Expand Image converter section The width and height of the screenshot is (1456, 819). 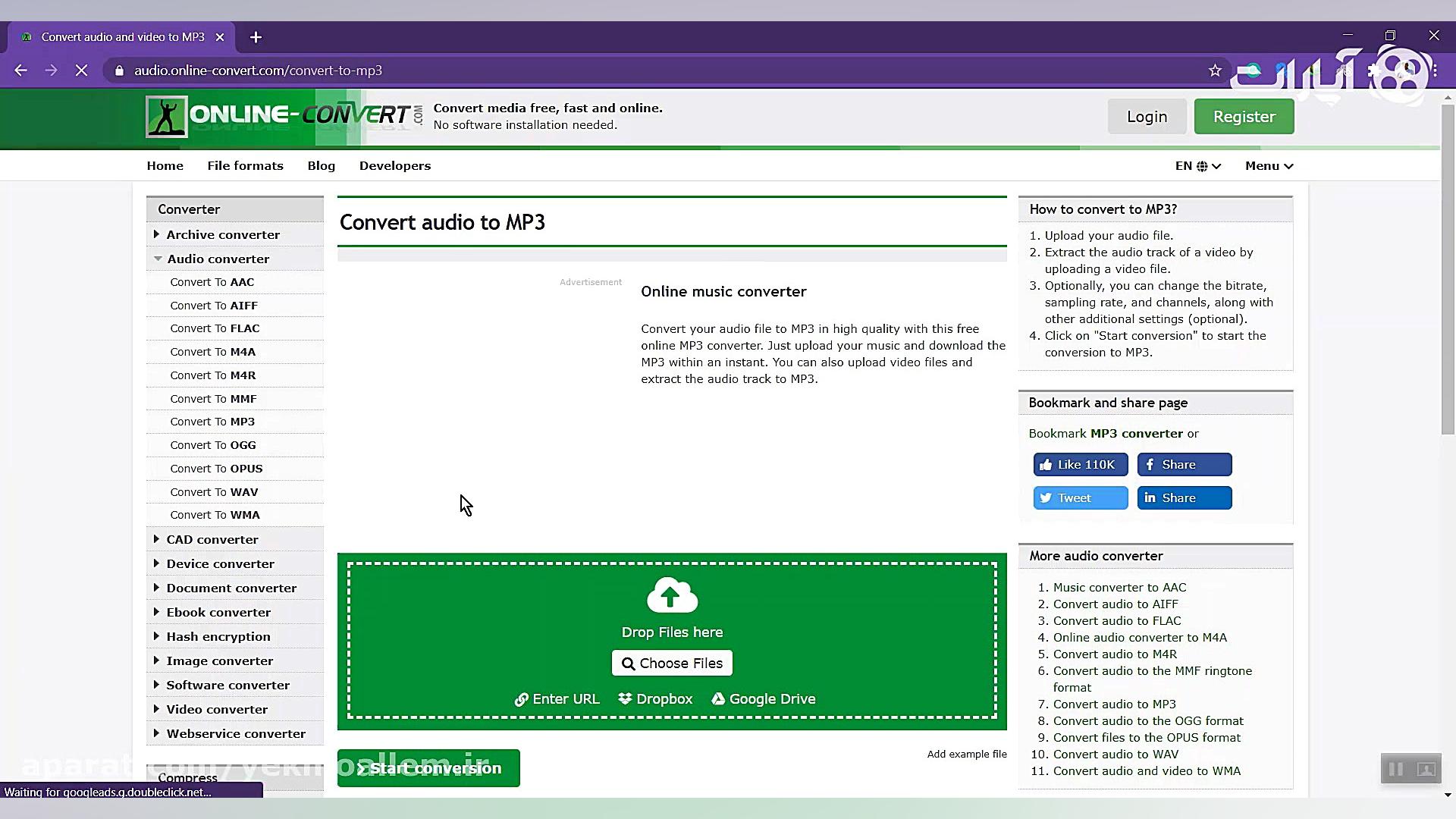point(235,661)
